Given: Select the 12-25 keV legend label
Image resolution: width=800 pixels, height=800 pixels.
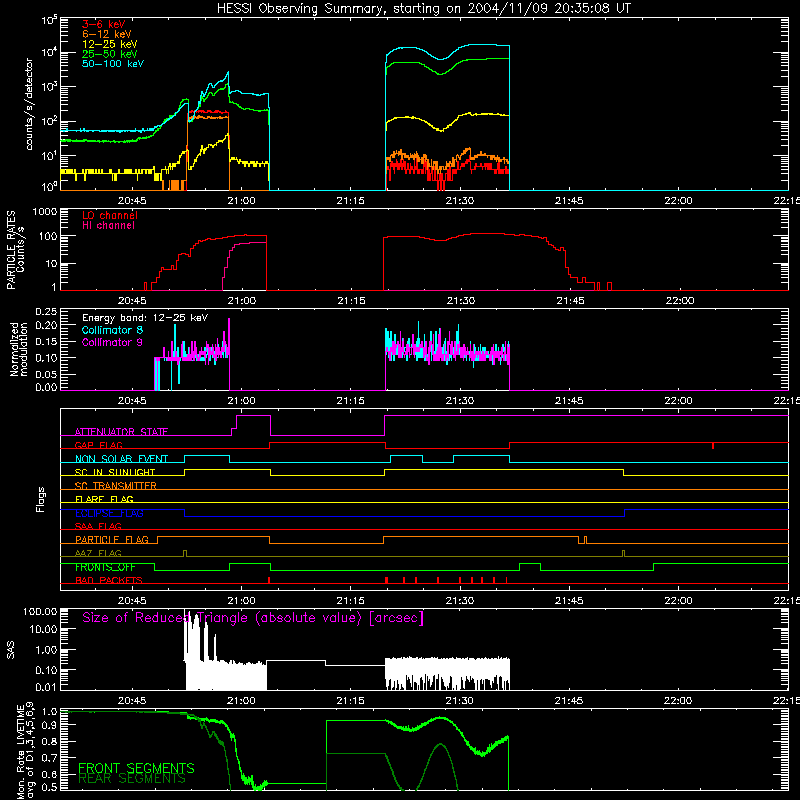Looking at the screenshot, I should pos(110,44).
